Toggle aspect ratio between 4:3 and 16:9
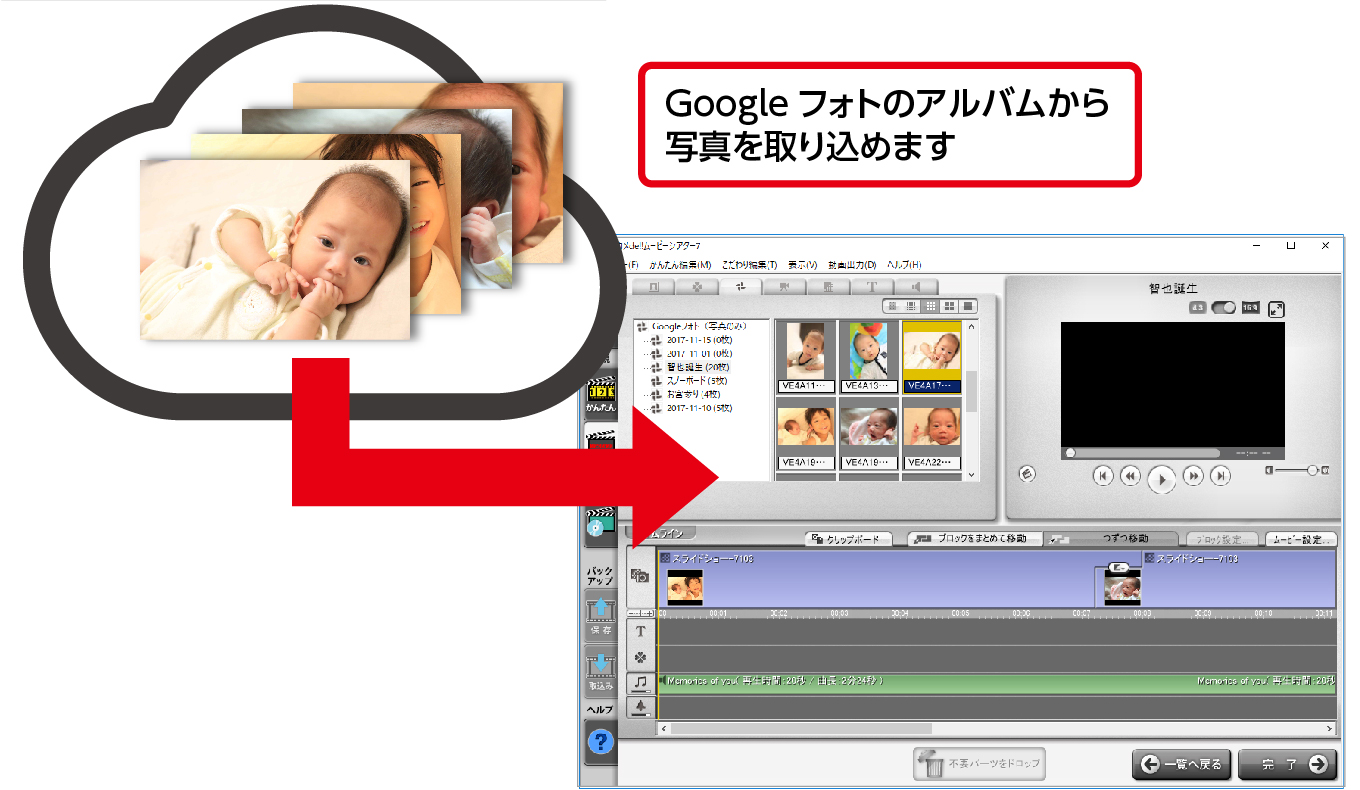The width and height of the screenshot is (1360, 790). (1224, 307)
